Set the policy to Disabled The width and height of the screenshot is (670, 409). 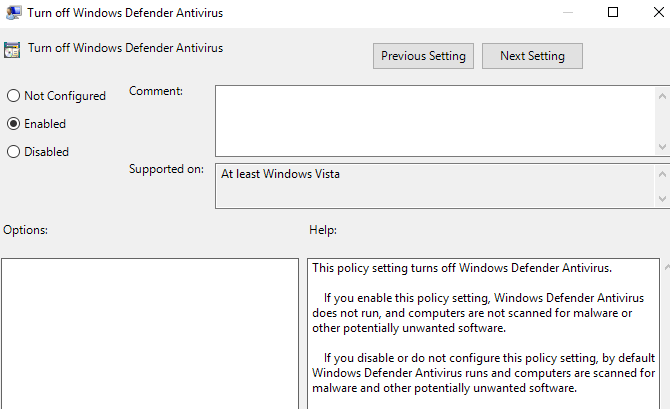coord(13,152)
